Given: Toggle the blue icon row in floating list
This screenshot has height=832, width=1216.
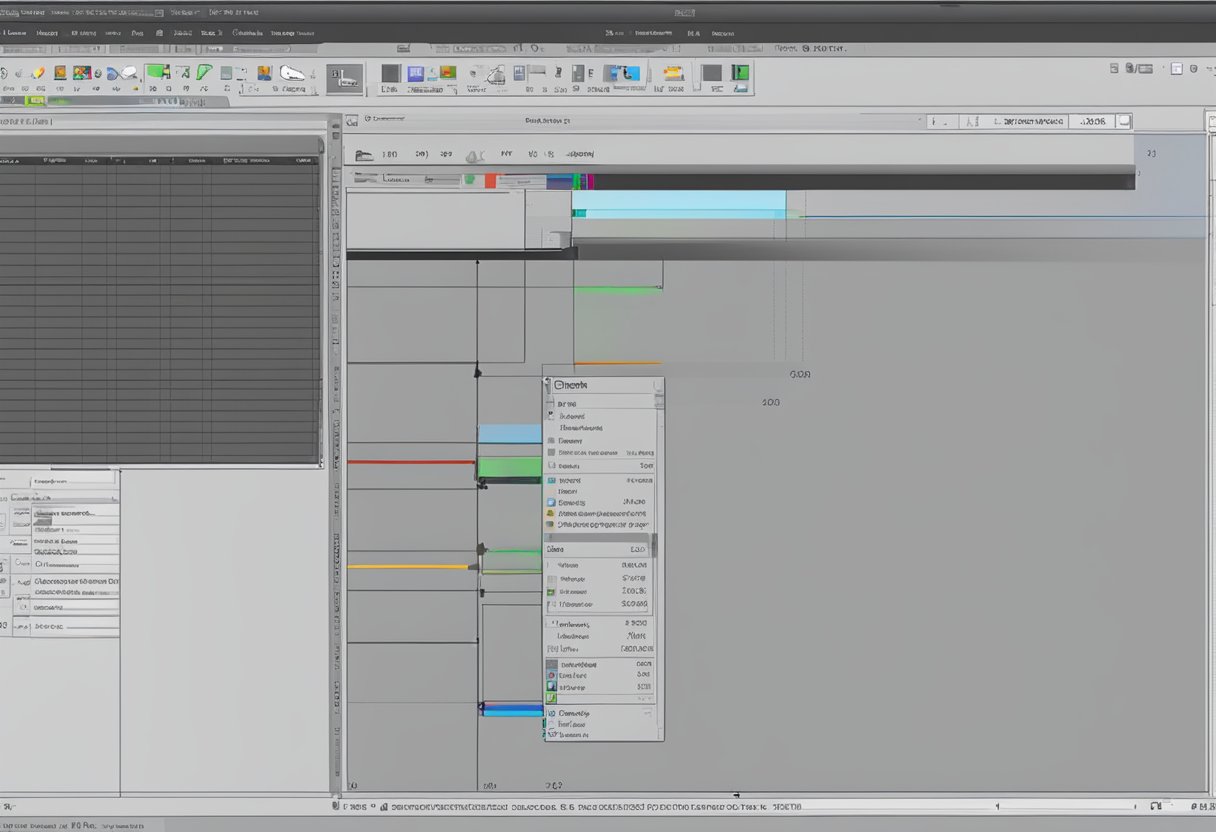Looking at the screenshot, I should [x=551, y=502].
